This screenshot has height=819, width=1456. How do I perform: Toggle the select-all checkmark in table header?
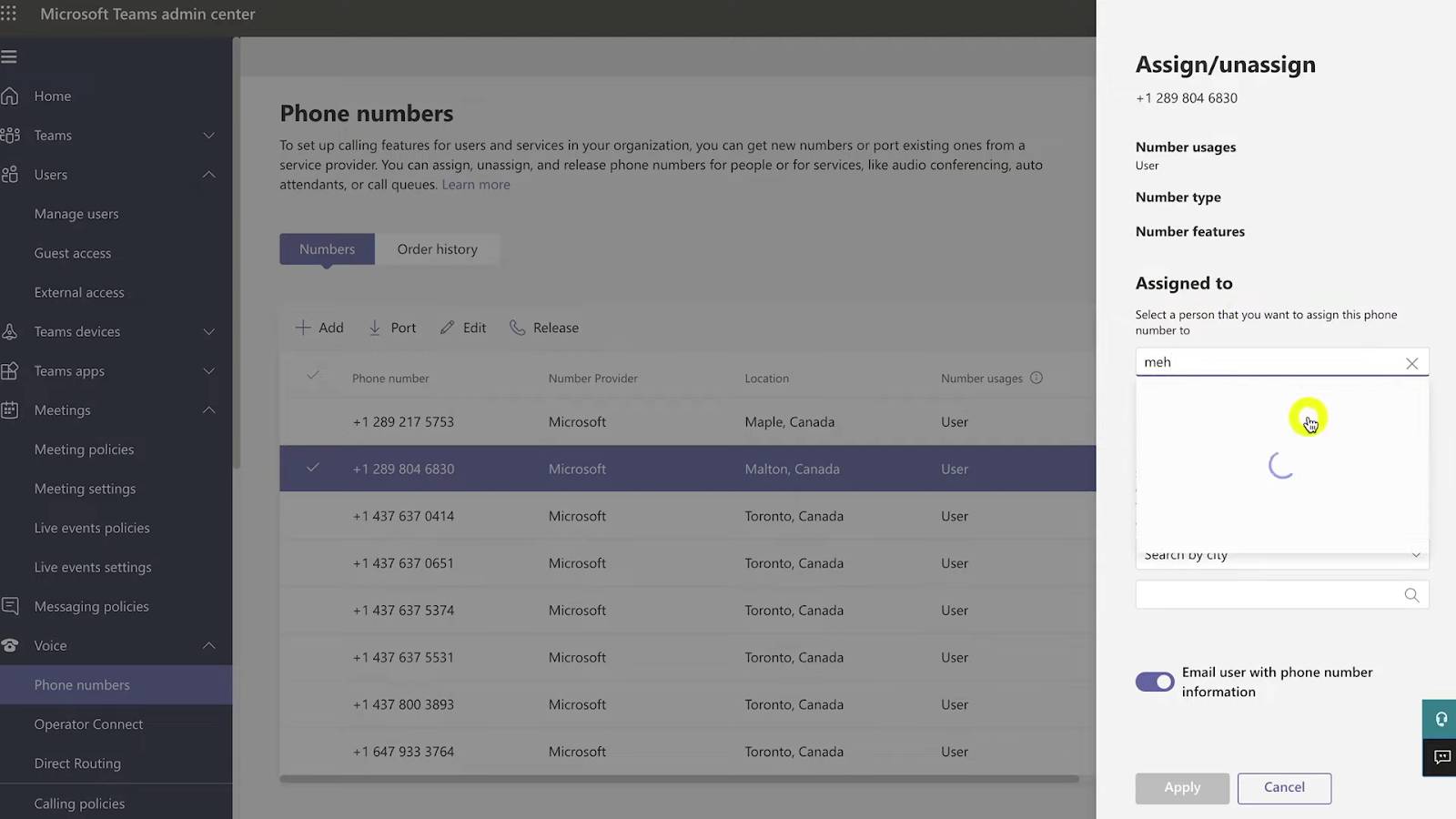(313, 375)
